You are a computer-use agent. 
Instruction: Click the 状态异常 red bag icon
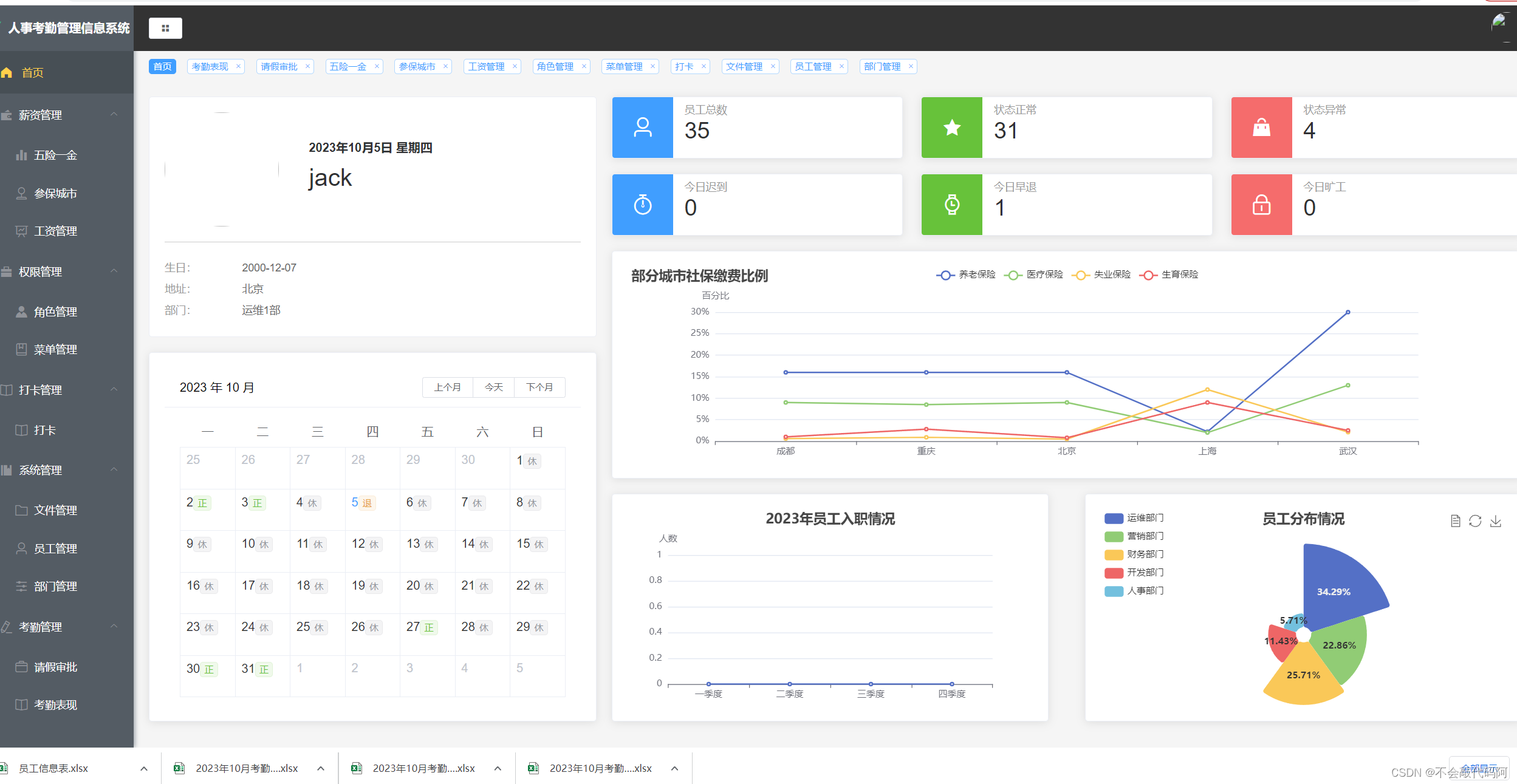1262,128
